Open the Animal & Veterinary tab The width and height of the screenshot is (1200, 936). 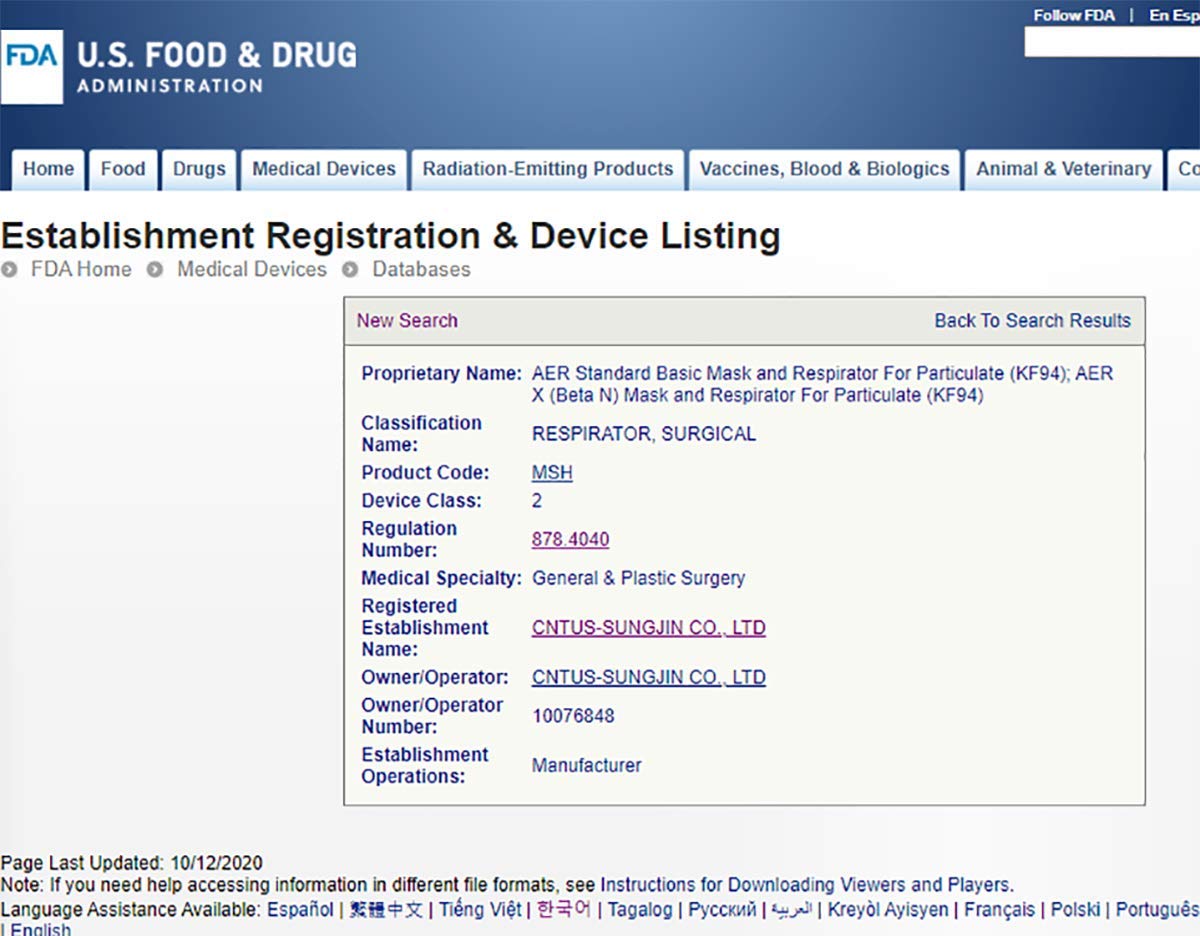(x=1063, y=169)
